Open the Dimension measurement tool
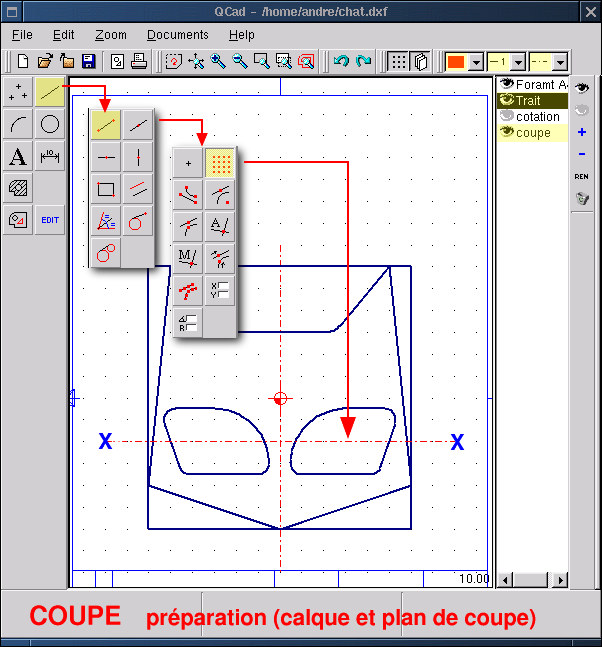602x647 pixels. [x=50, y=156]
